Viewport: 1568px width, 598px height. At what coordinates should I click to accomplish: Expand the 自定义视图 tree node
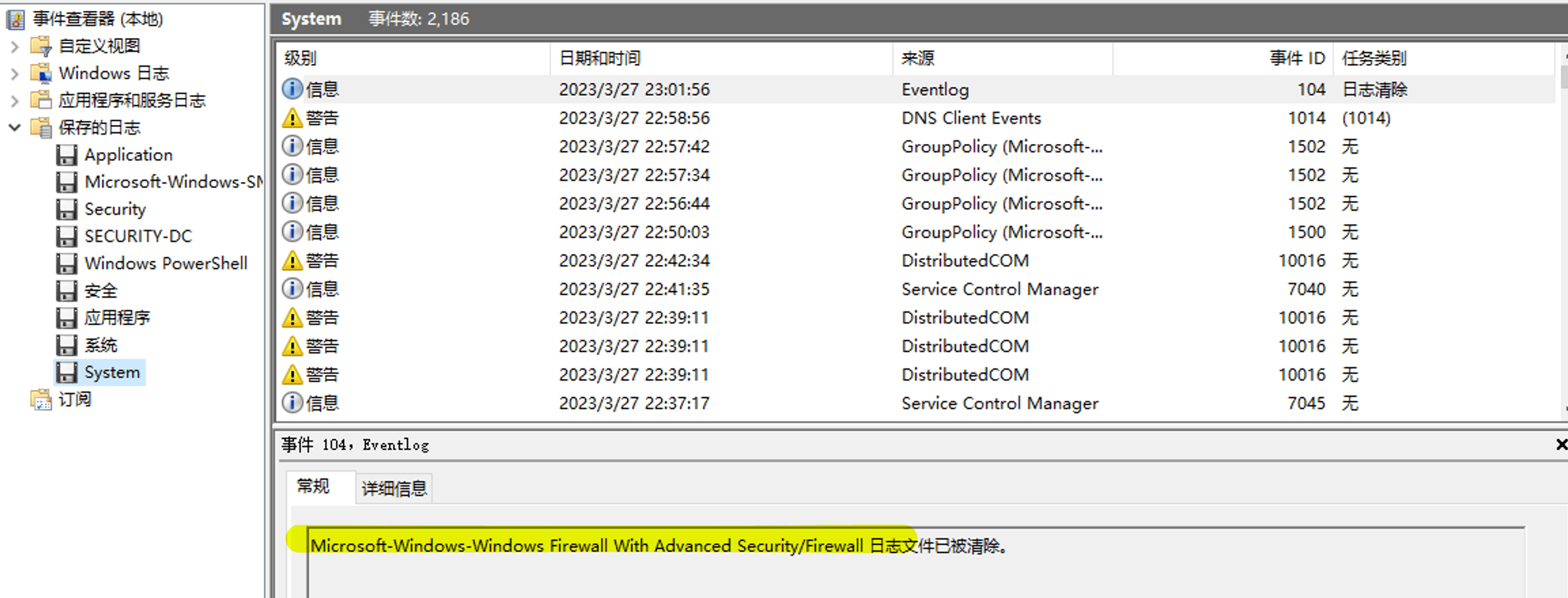click(x=15, y=46)
